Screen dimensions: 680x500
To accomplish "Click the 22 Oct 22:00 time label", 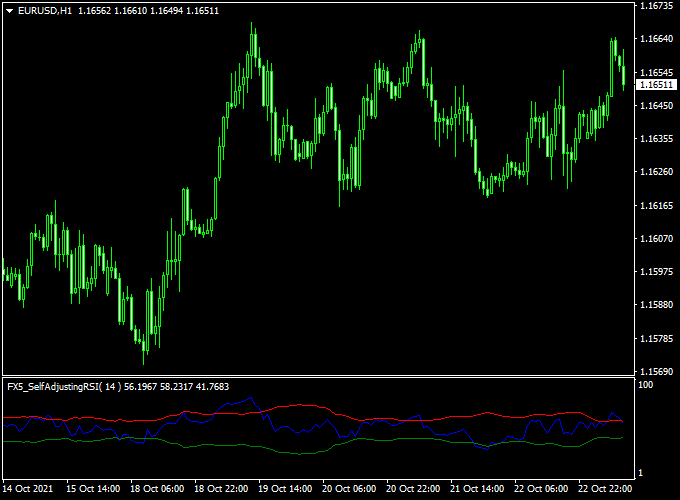I will coord(605,489).
